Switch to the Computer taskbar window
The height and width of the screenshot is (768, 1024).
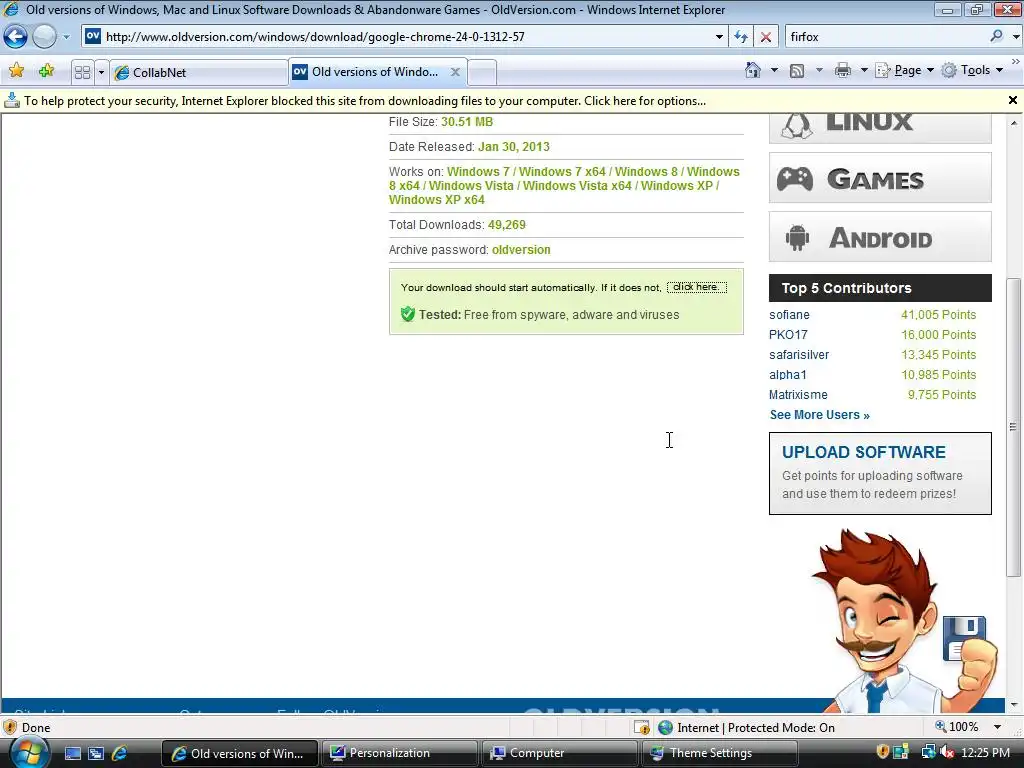(x=559, y=753)
